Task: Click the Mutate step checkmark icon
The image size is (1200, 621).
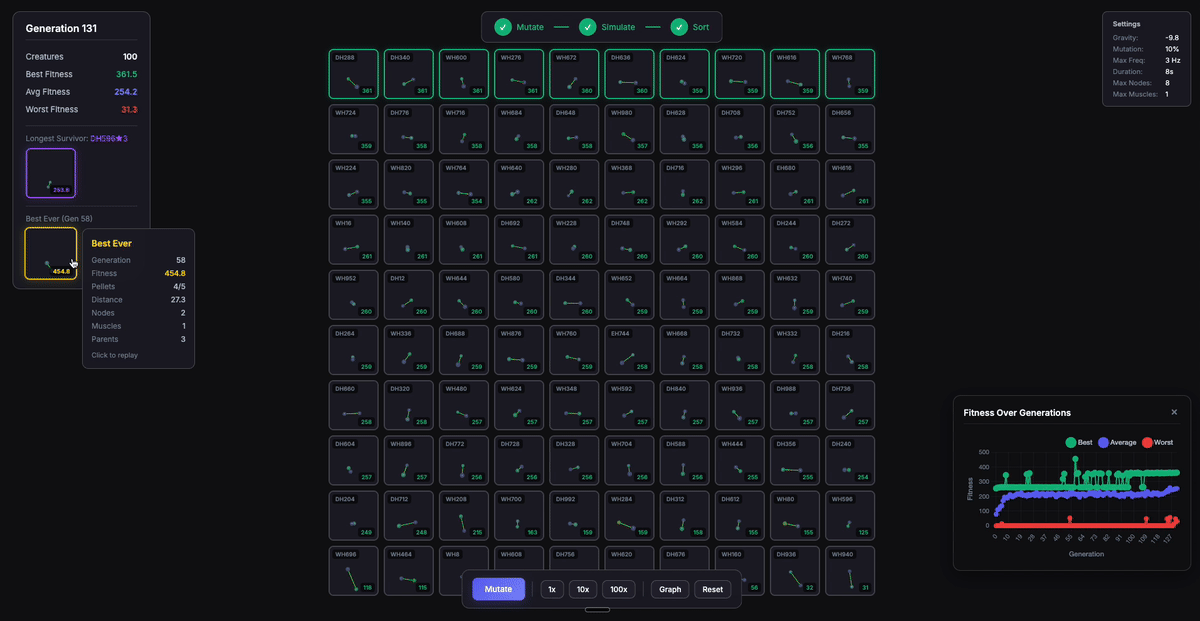Action: pyautogui.click(x=504, y=27)
